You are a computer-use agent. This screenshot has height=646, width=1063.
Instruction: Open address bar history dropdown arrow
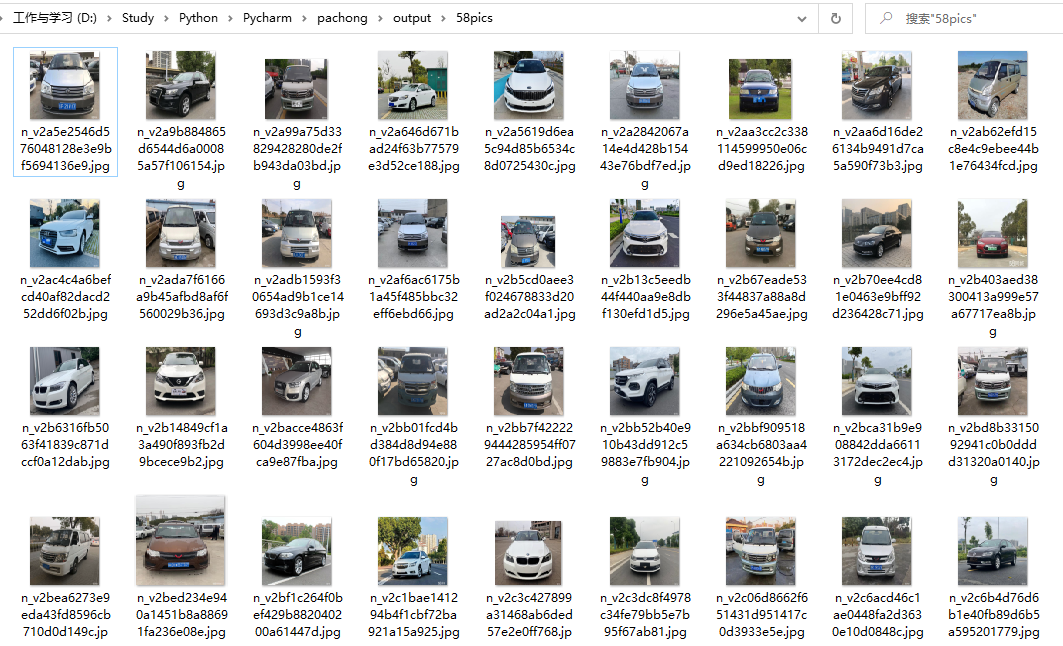(802, 19)
